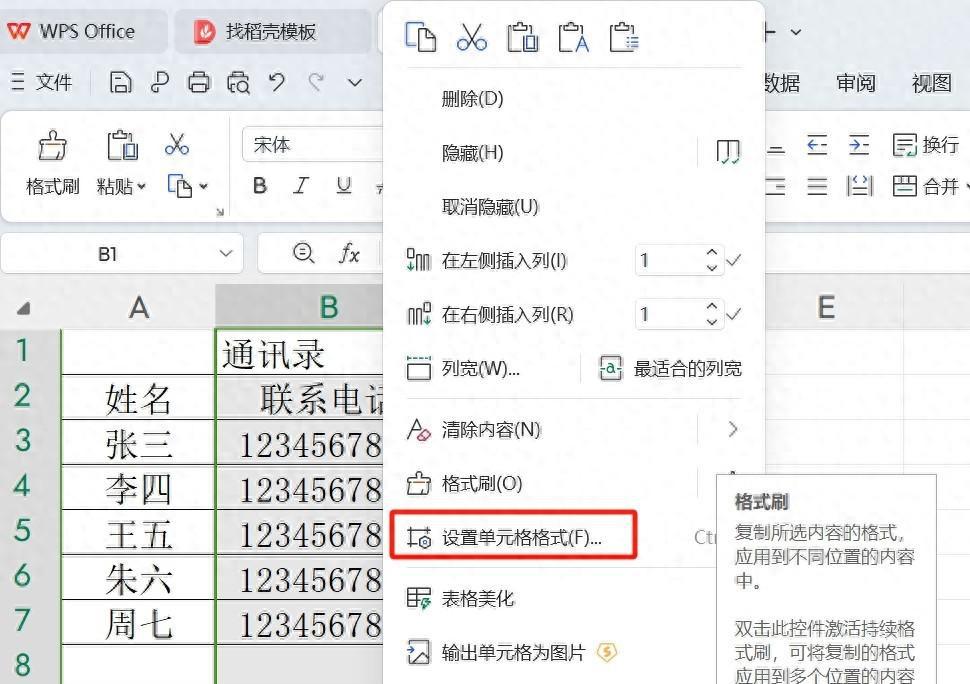Click decrease indent icon
This screenshot has height=684, width=970.
[x=817, y=145]
